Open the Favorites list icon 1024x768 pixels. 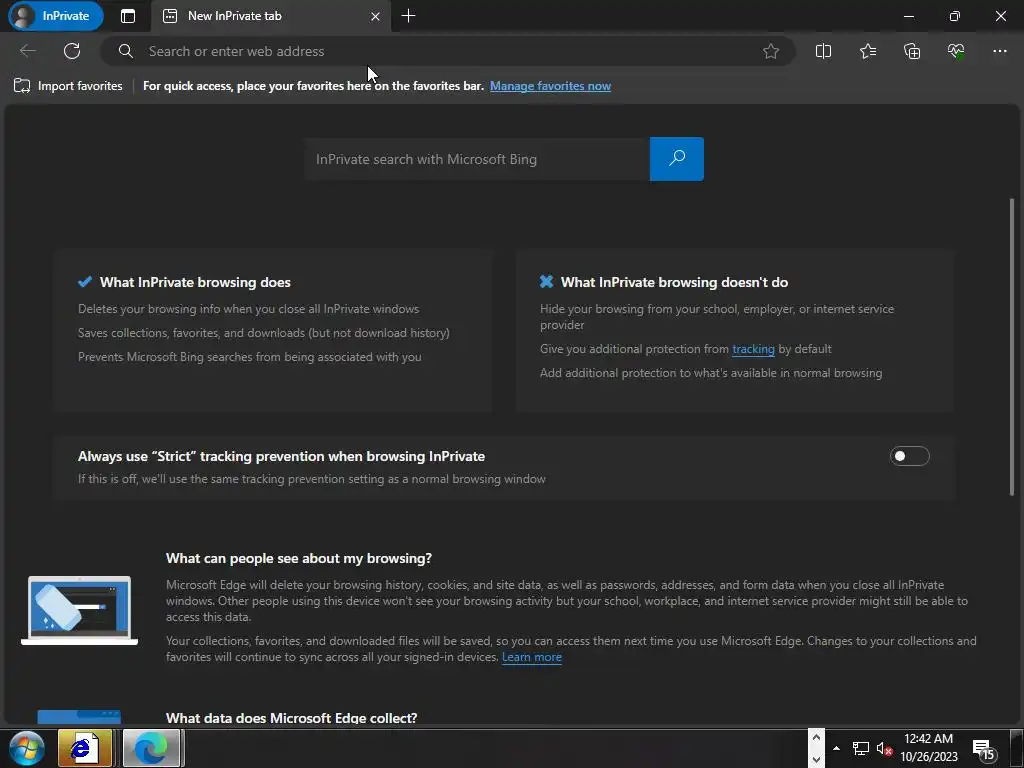pyautogui.click(x=868, y=51)
